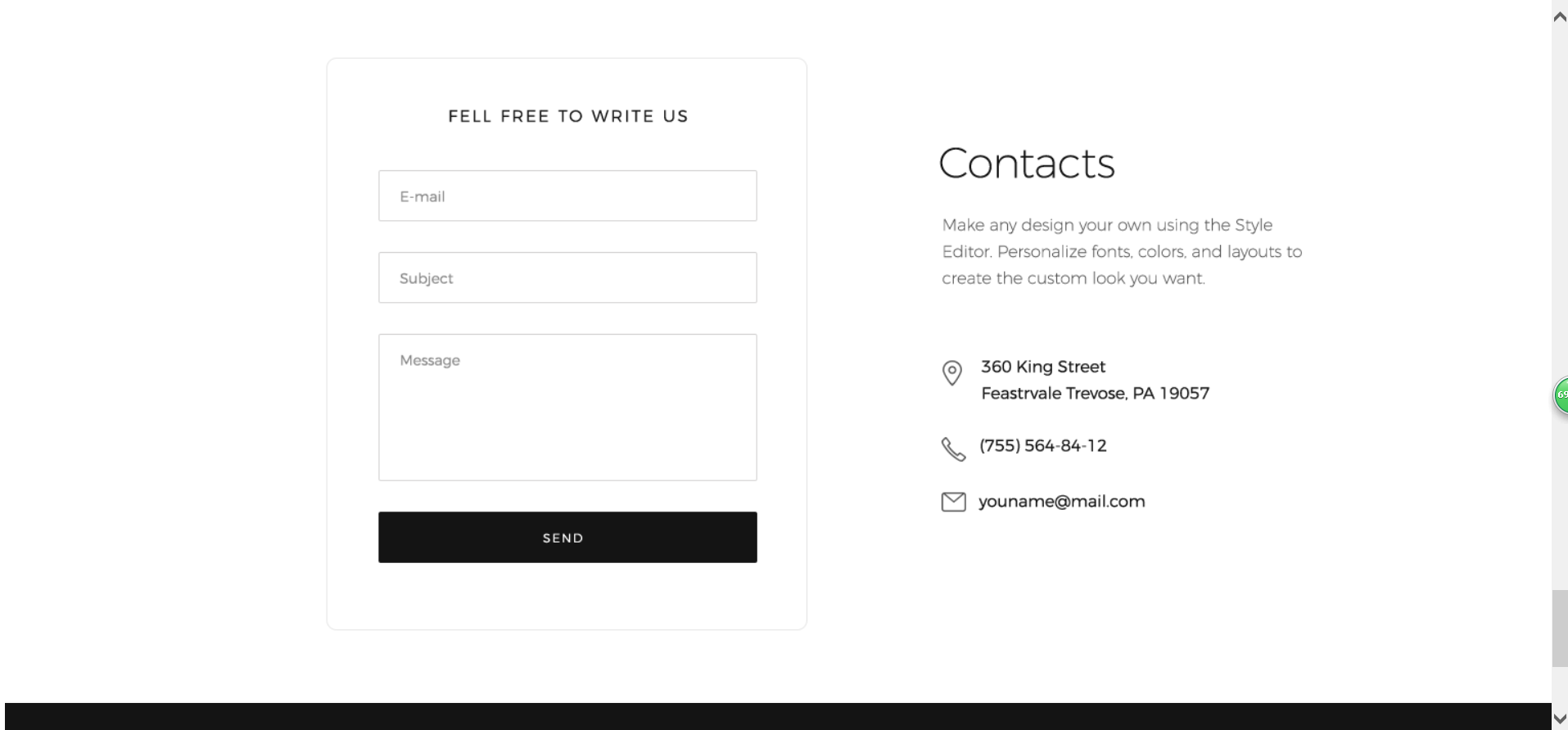Click the green circular badge at right edge

(x=1561, y=396)
